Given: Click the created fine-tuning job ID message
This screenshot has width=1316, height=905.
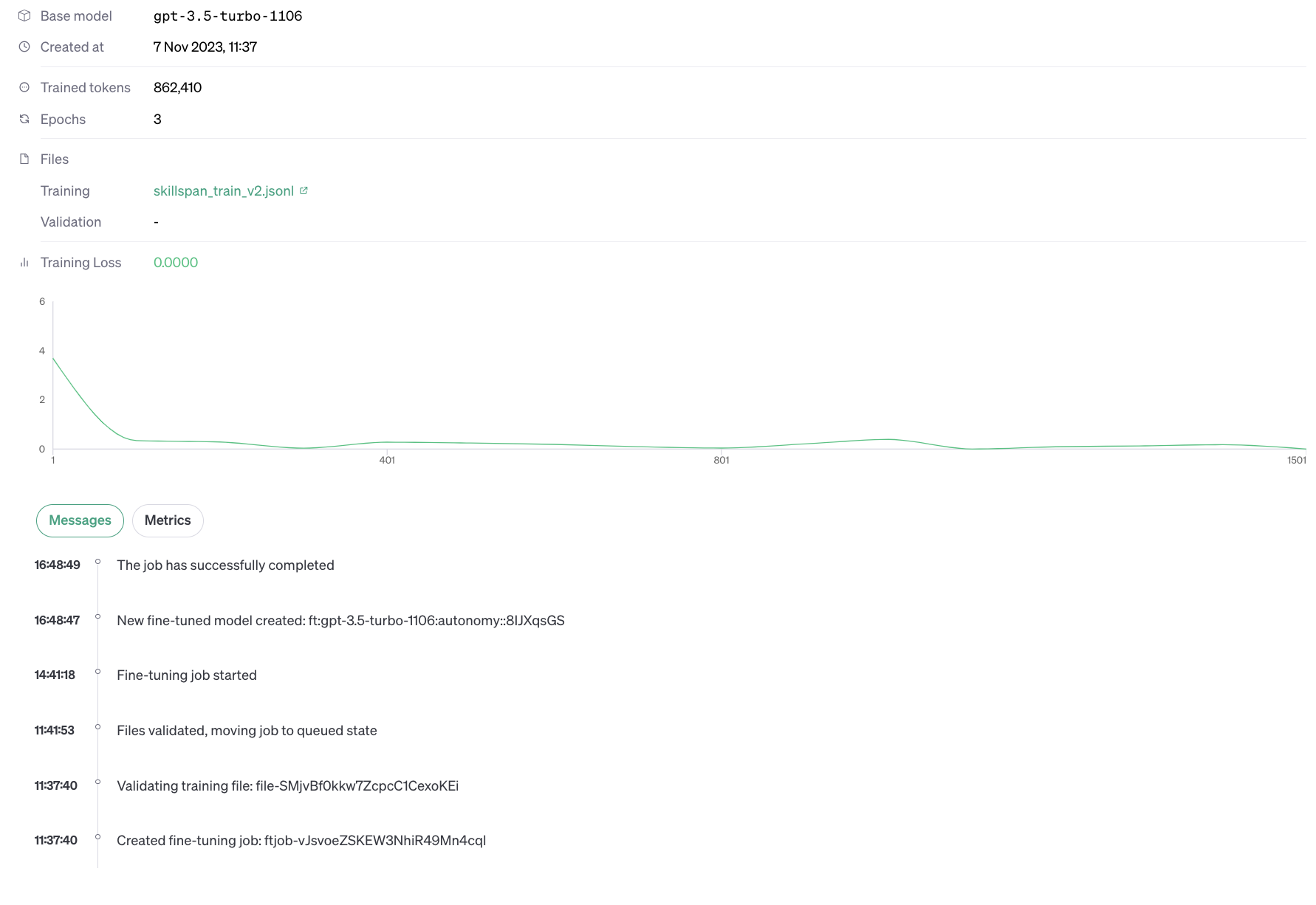Looking at the screenshot, I should pos(301,841).
